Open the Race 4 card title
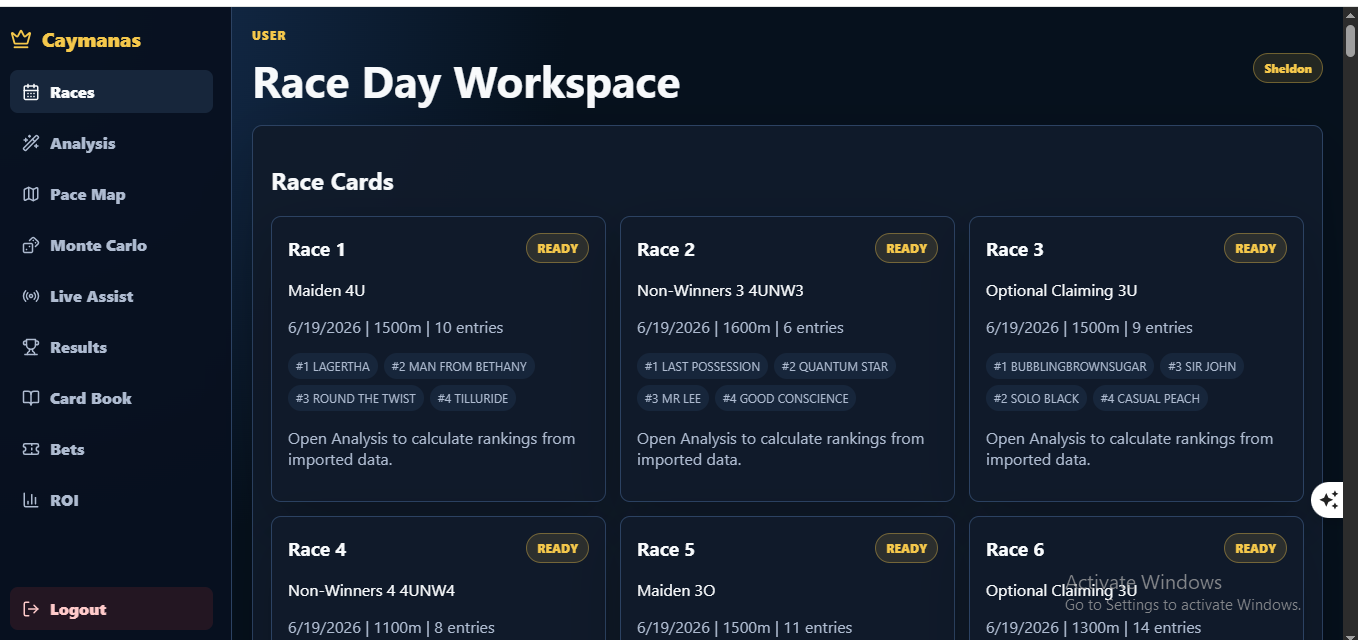The height and width of the screenshot is (640, 1358). 316,550
